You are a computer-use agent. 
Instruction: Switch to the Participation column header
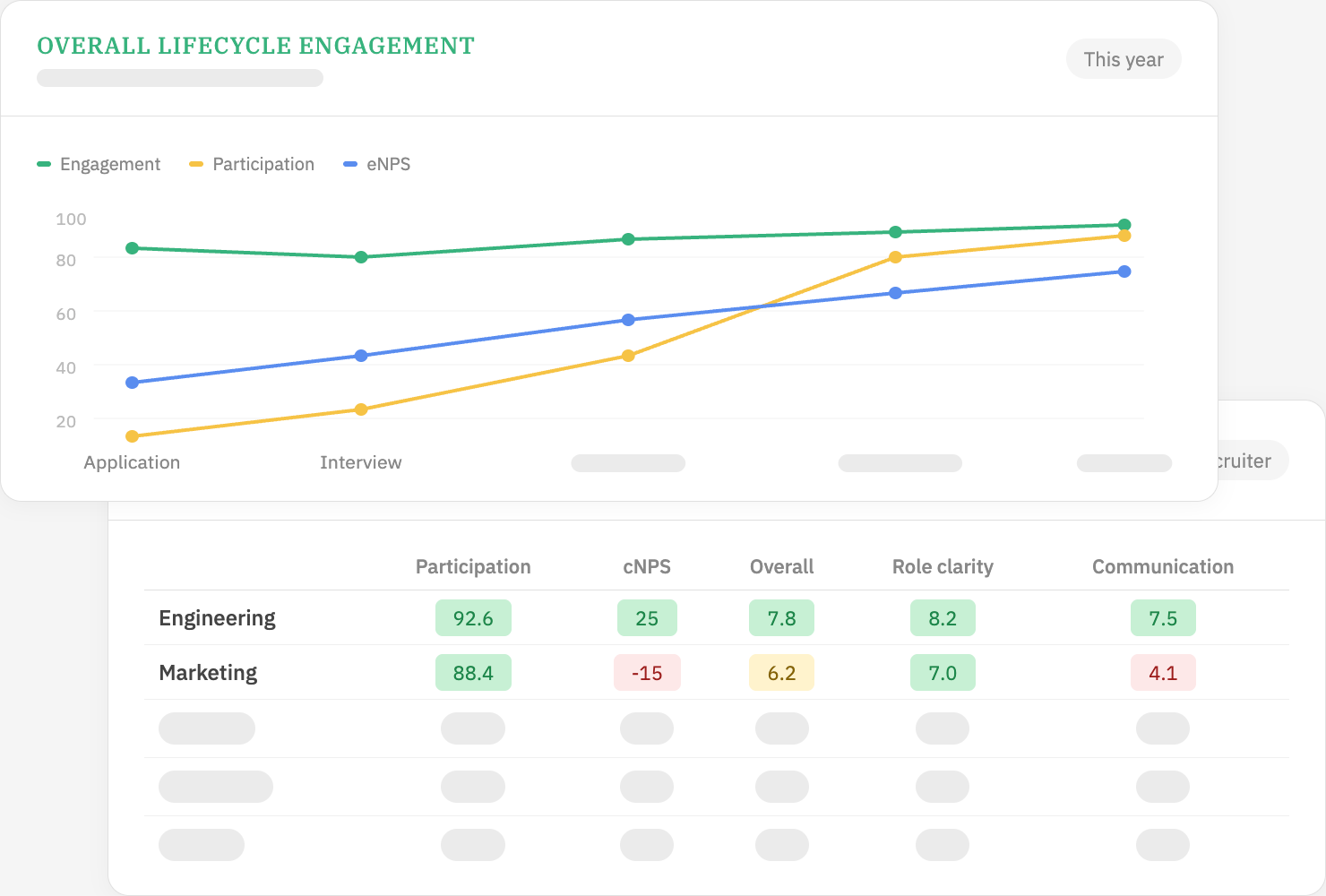coord(473,566)
